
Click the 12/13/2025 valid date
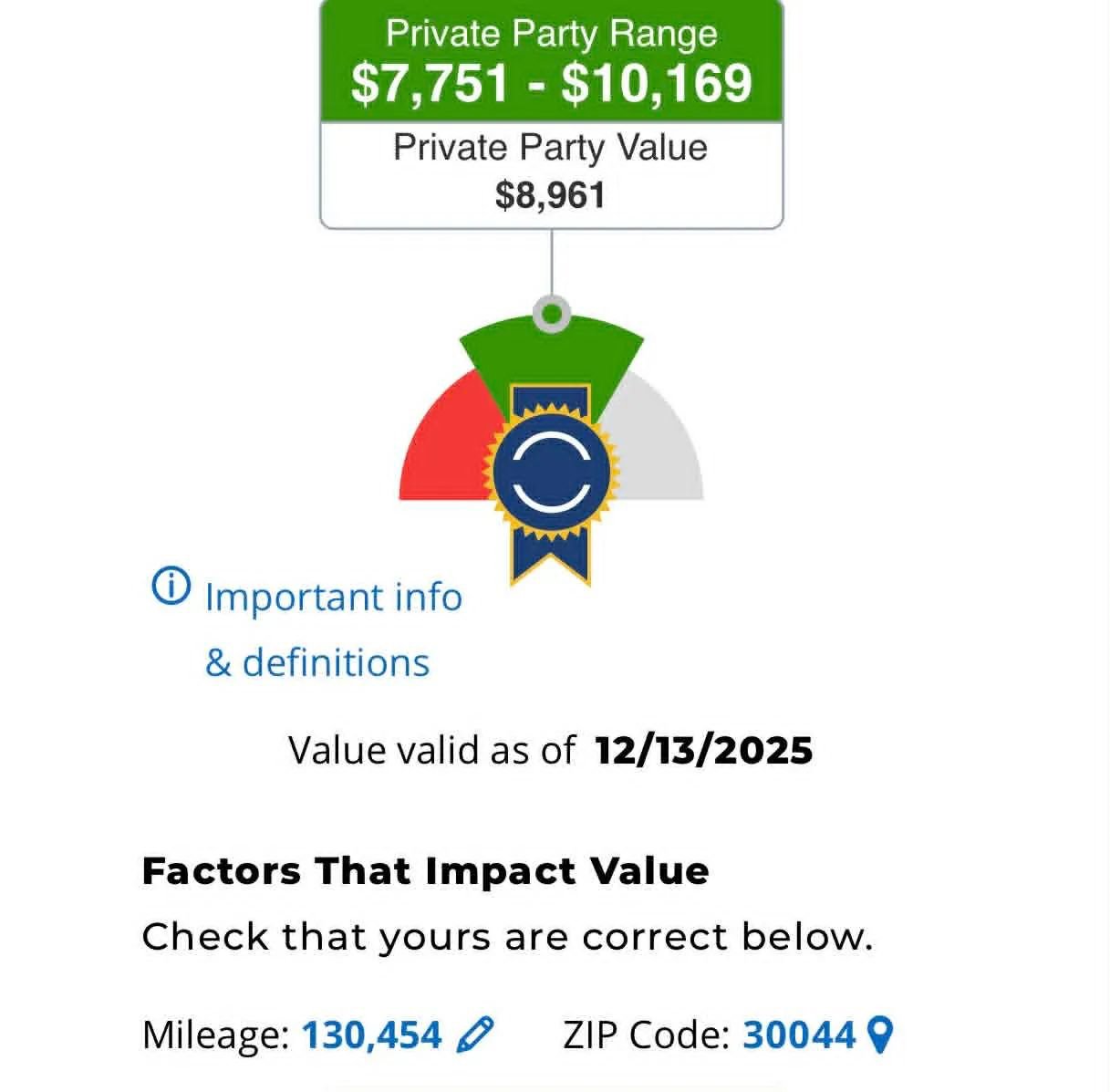point(703,751)
